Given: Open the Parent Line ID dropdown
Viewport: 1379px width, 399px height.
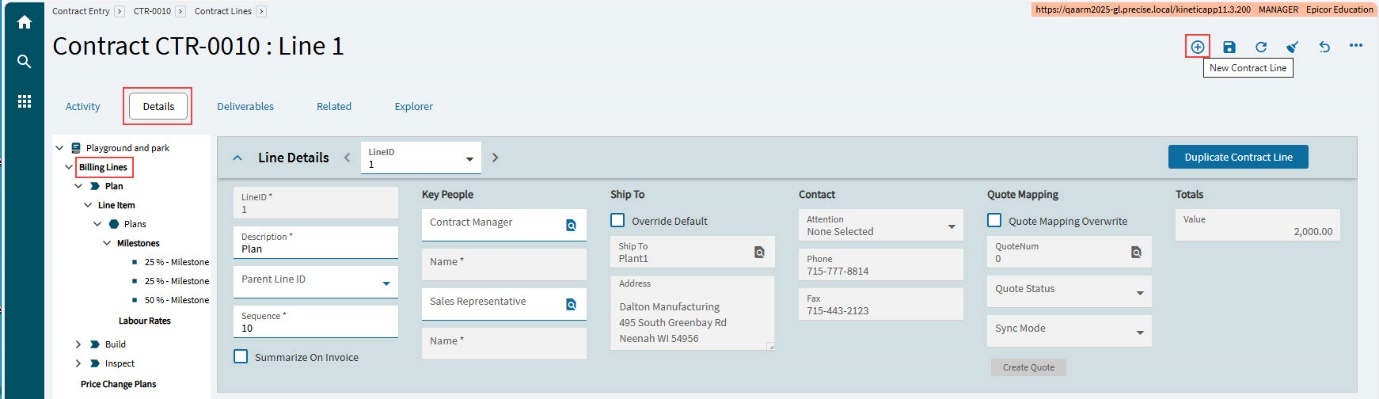Looking at the screenshot, I should (x=386, y=284).
